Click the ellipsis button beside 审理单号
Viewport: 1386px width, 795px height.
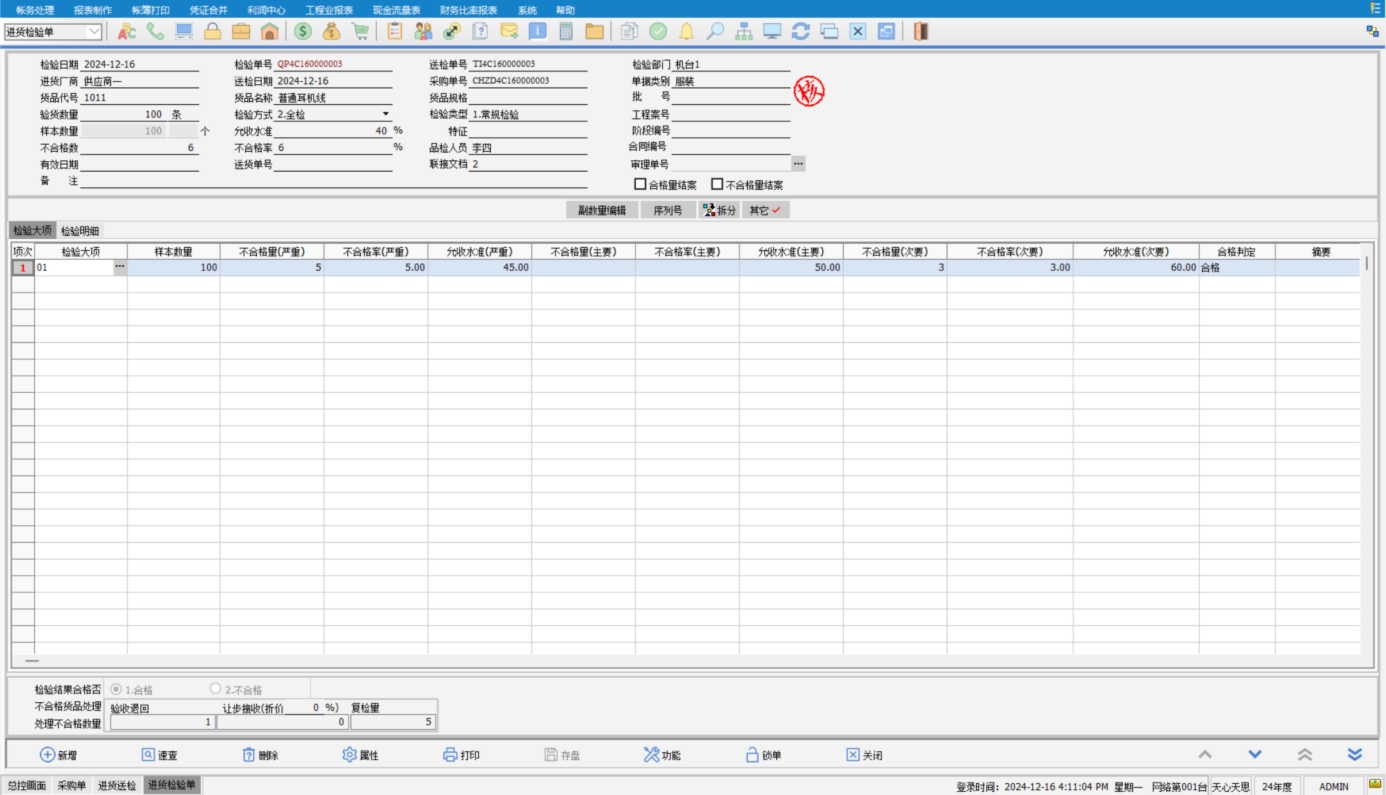click(798, 163)
